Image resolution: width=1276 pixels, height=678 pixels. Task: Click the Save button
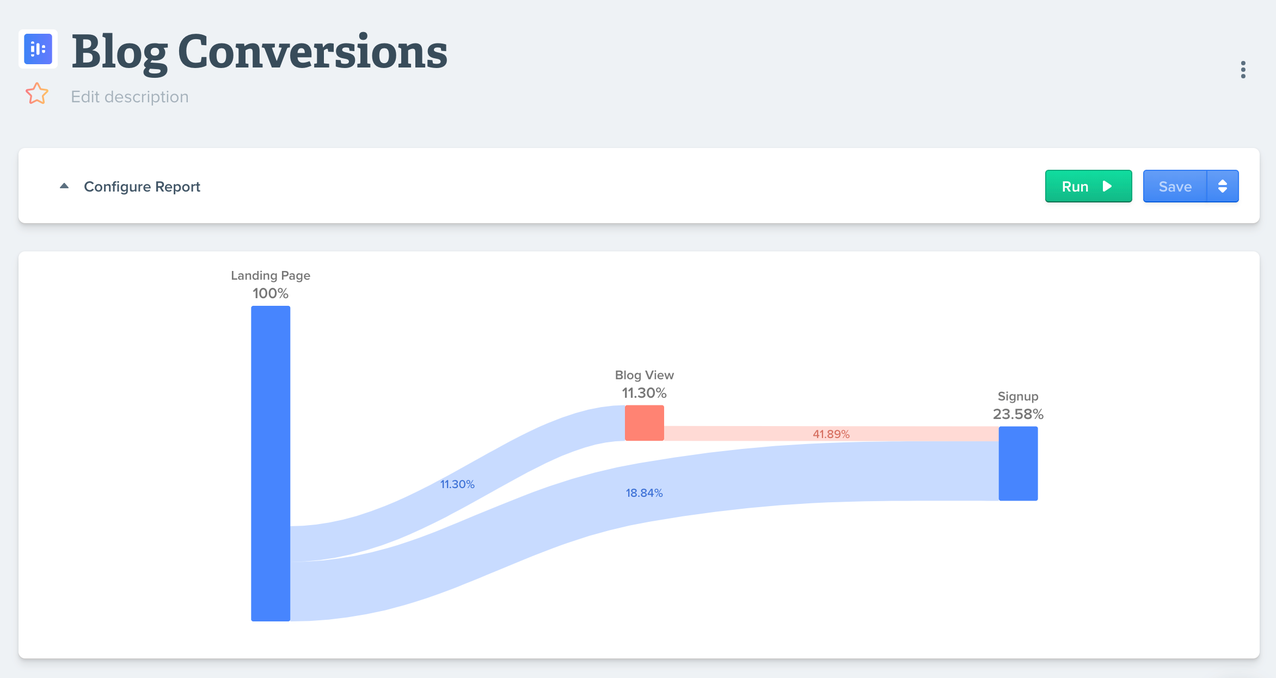click(1175, 186)
